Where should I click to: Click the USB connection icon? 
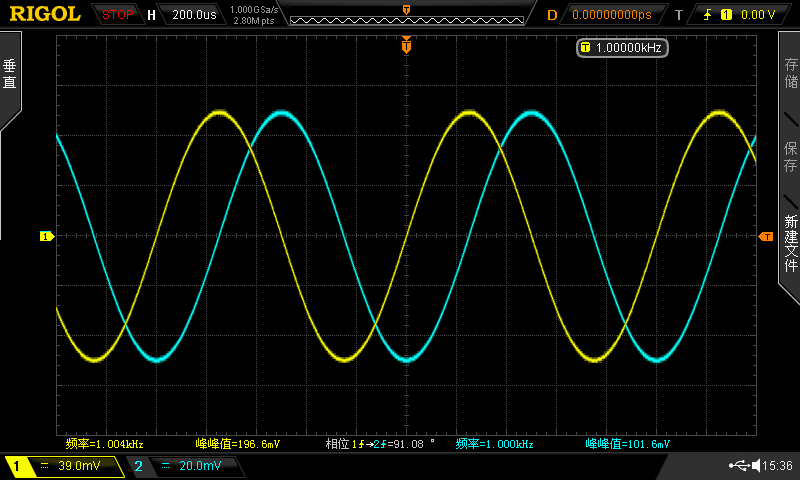739,465
